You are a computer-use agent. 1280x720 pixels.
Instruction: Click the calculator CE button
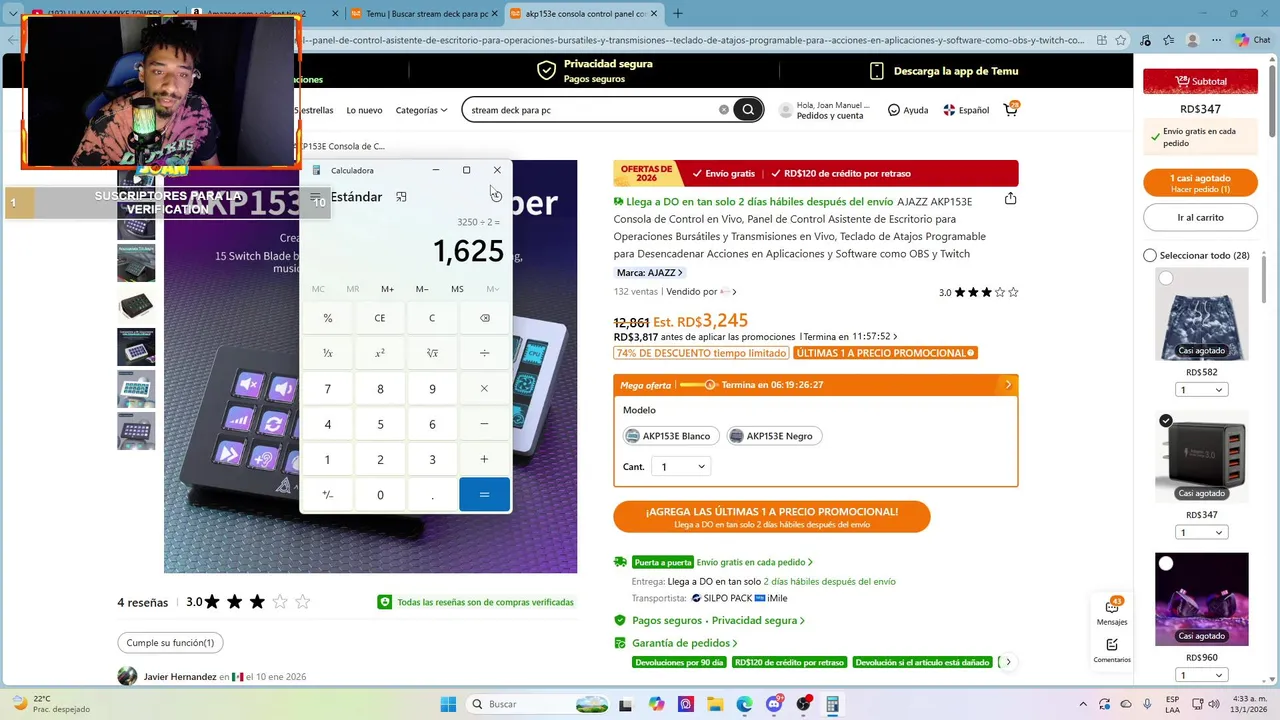[380, 318]
